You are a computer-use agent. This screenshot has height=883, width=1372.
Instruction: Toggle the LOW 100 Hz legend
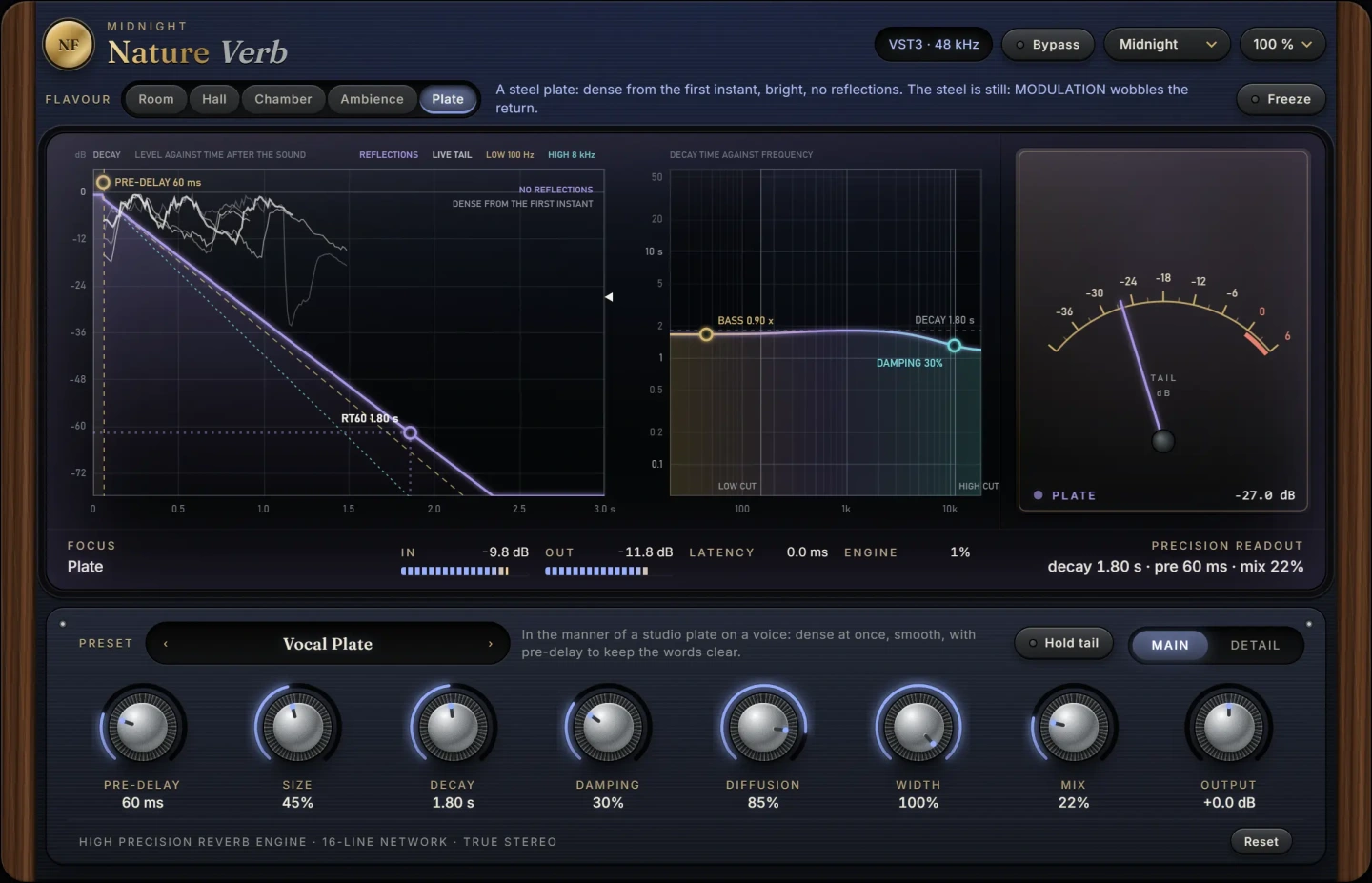(x=510, y=155)
